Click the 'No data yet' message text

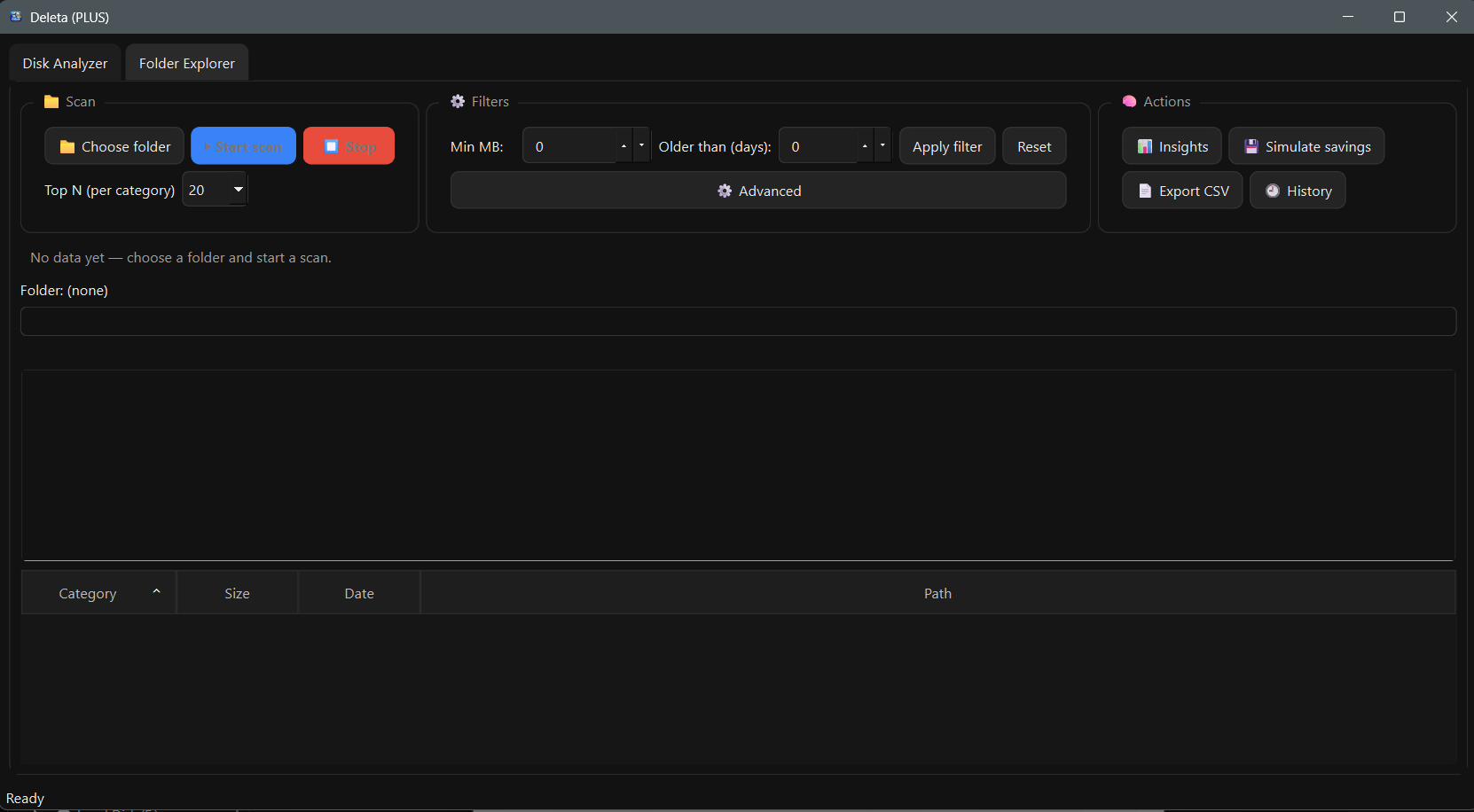pyautogui.click(x=181, y=258)
